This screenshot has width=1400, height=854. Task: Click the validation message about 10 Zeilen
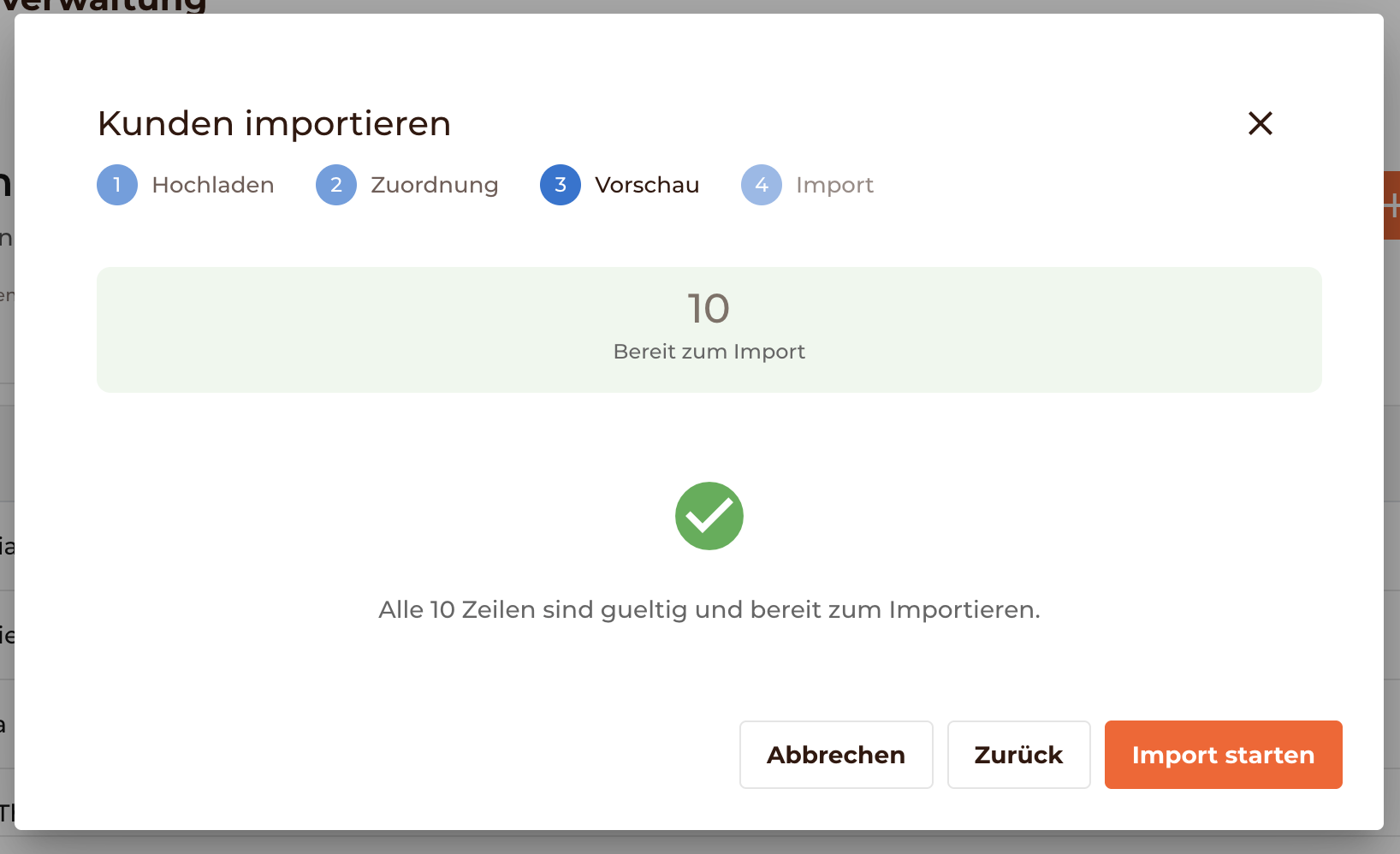point(709,610)
